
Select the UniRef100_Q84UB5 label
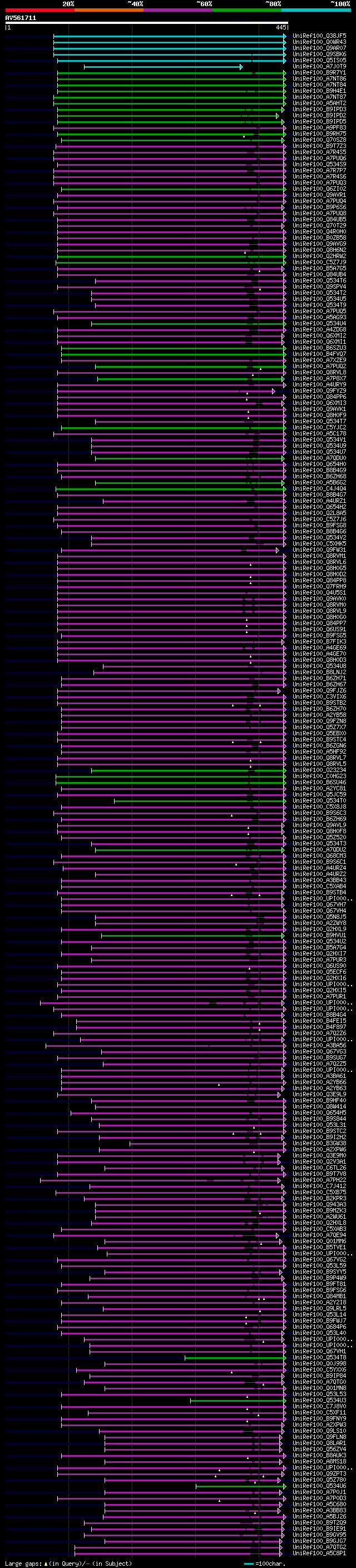[319, 220]
